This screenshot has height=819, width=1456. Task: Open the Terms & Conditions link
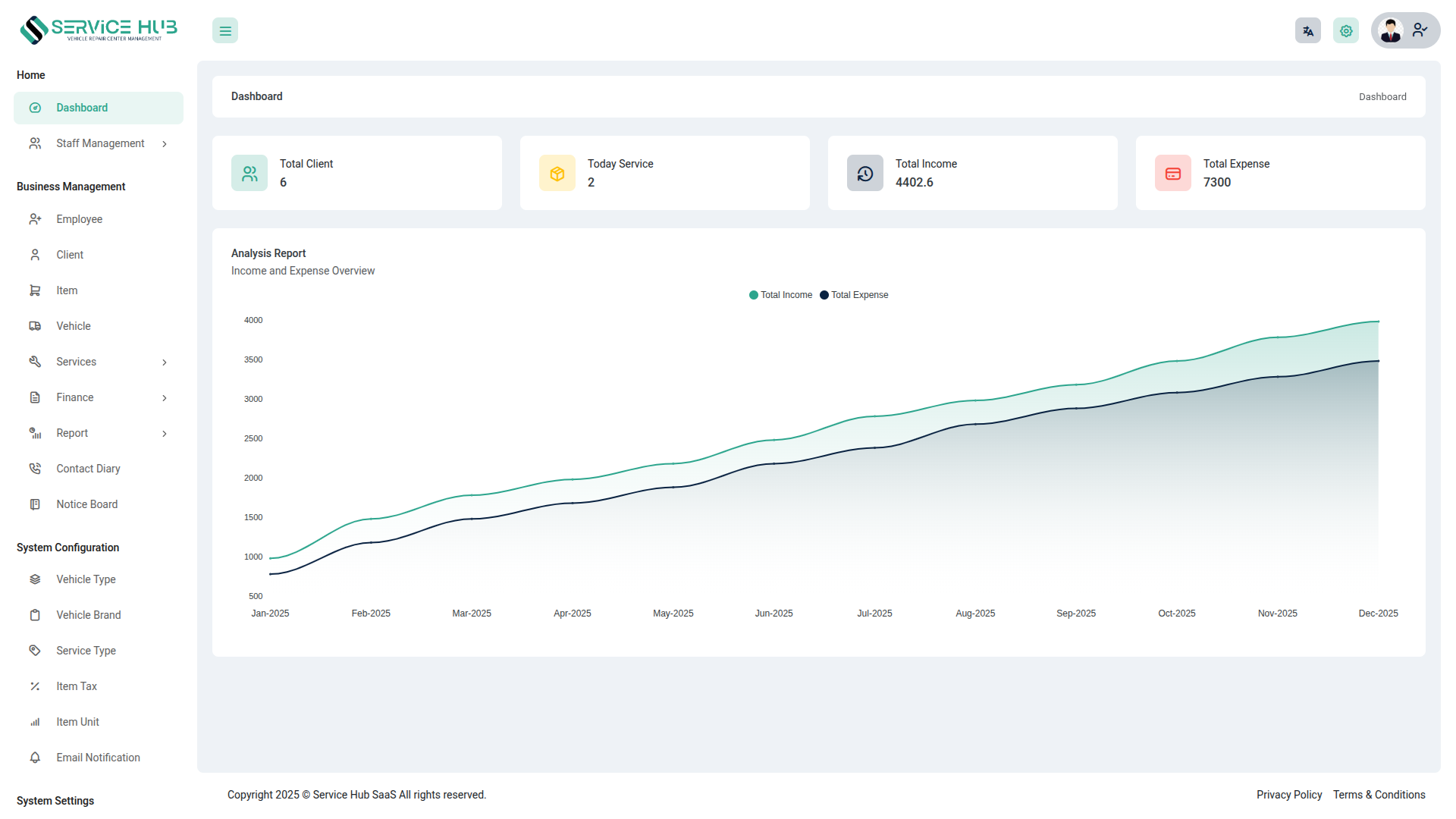pyautogui.click(x=1379, y=795)
